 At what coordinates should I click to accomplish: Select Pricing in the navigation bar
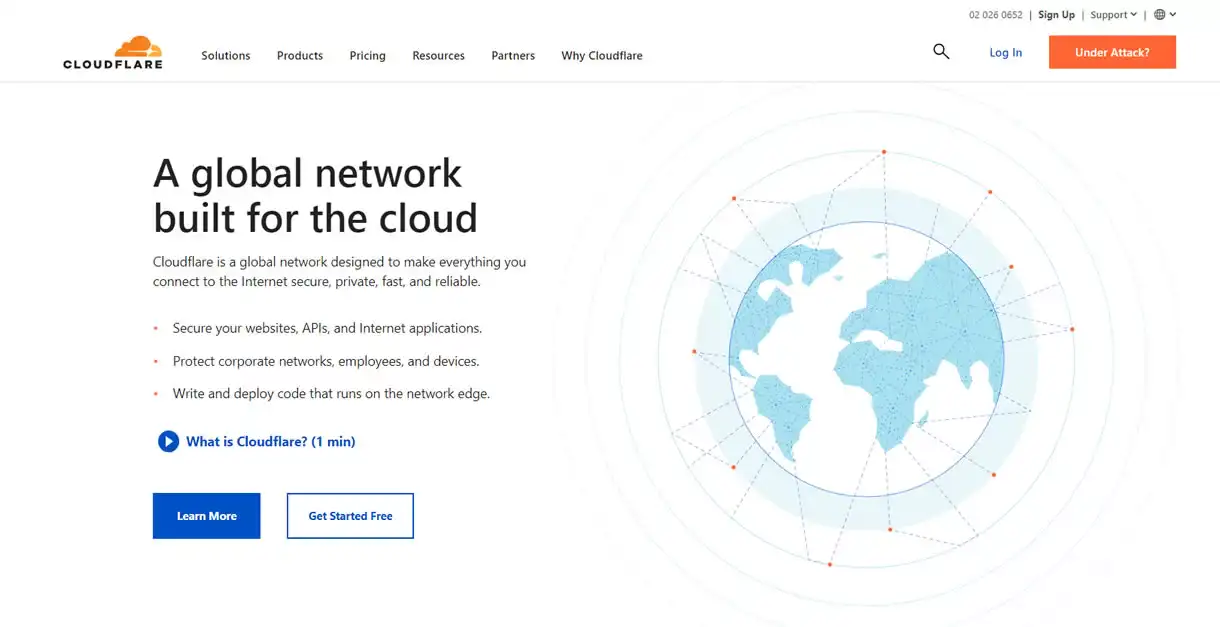click(367, 56)
